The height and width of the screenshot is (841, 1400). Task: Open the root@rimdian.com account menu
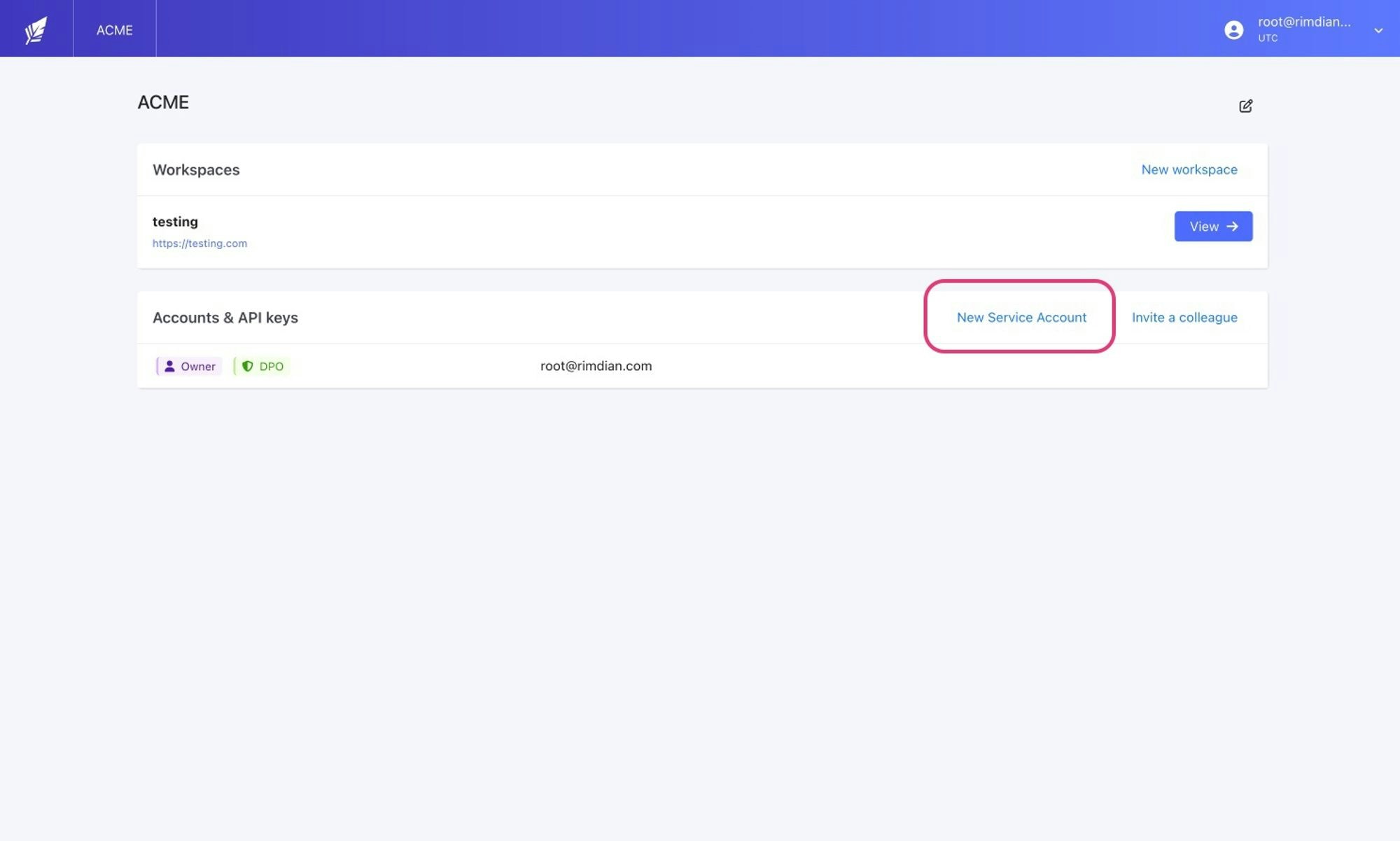[x=1304, y=30]
